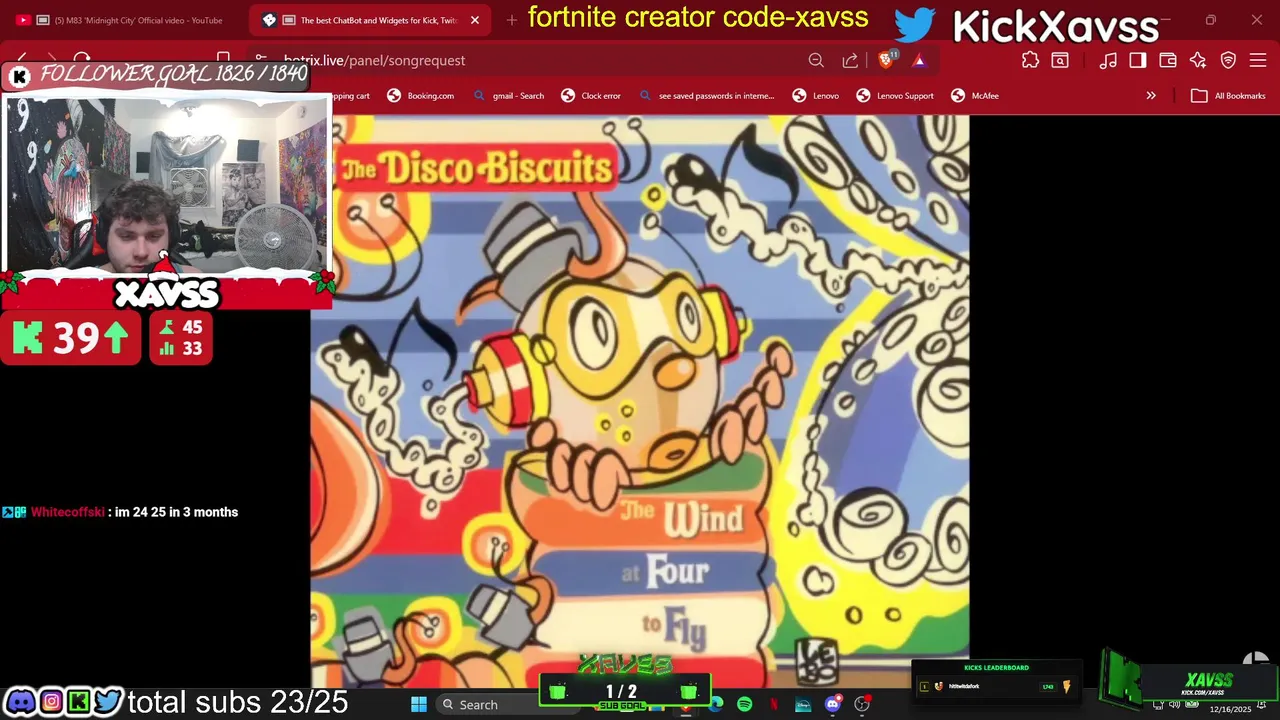This screenshot has width=1280, height=720.
Task: Open Spotify from the taskbar
Action: [x=745, y=704]
